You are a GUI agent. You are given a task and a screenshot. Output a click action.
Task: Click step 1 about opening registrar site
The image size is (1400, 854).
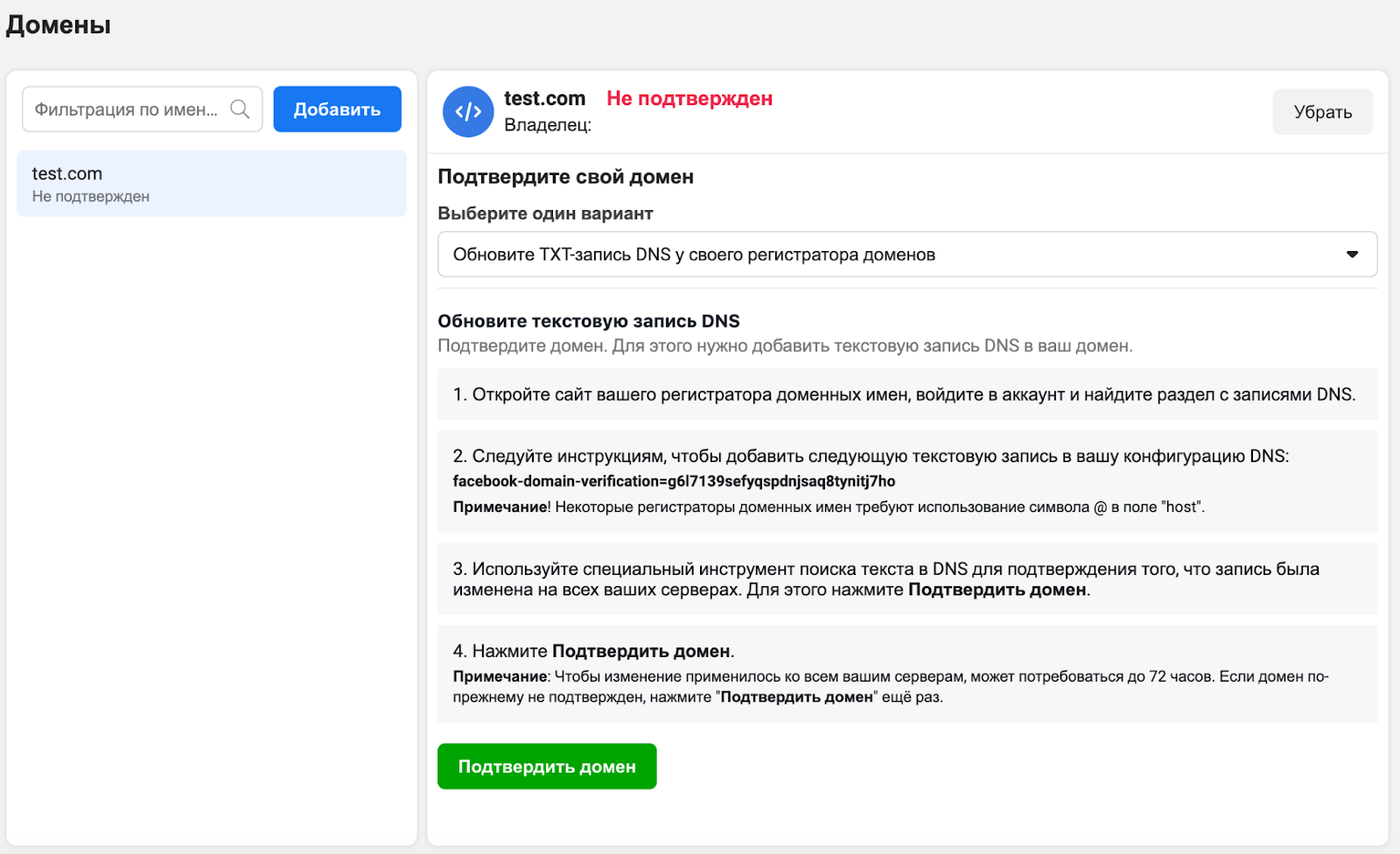click(904, 395)
